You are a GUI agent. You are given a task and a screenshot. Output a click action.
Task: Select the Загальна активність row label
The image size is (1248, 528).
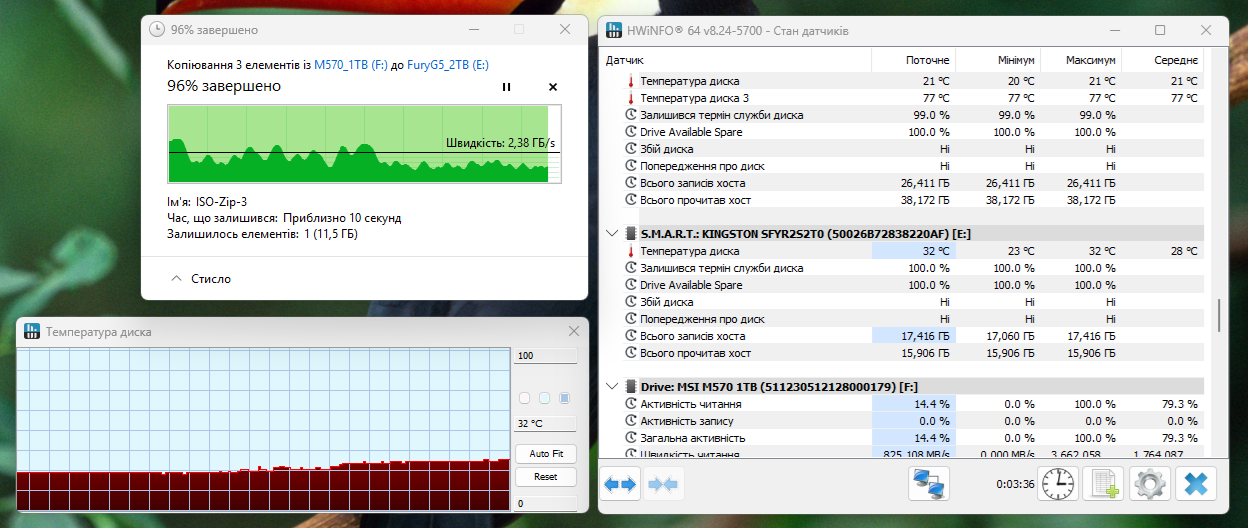pos(692,438)
